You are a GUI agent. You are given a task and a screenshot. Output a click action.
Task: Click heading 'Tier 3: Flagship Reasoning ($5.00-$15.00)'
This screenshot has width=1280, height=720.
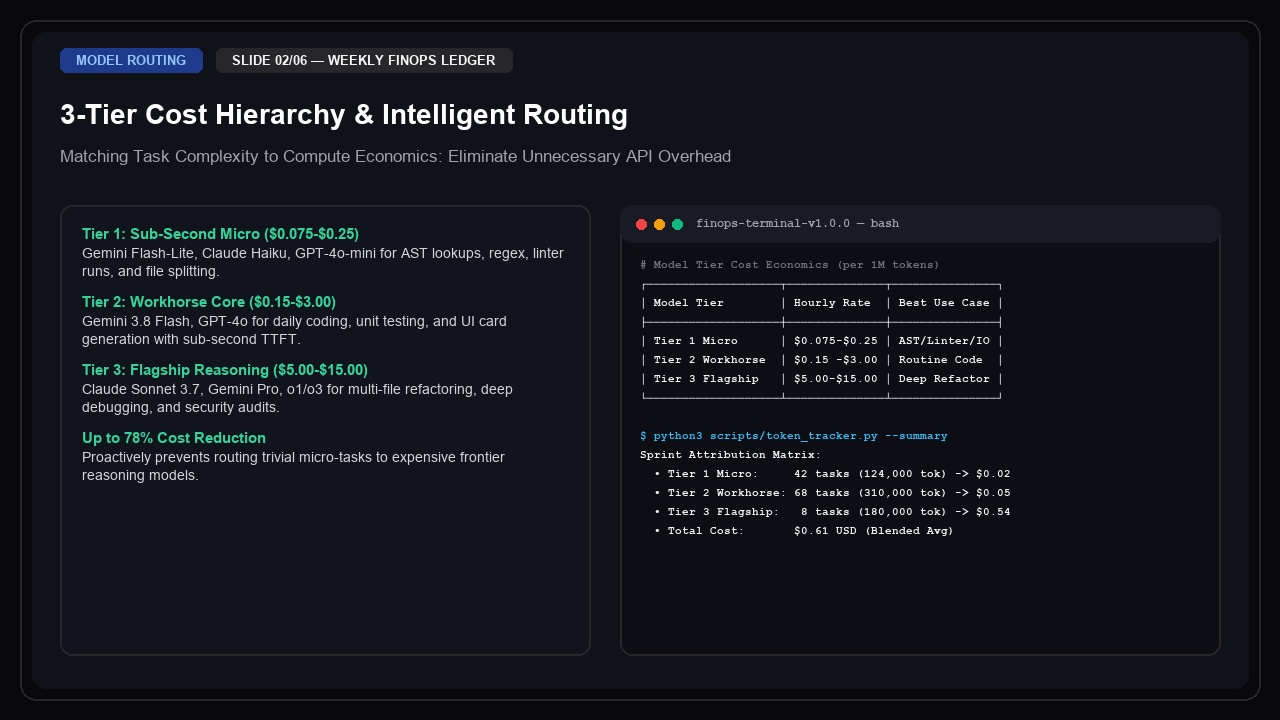[225, 370]
